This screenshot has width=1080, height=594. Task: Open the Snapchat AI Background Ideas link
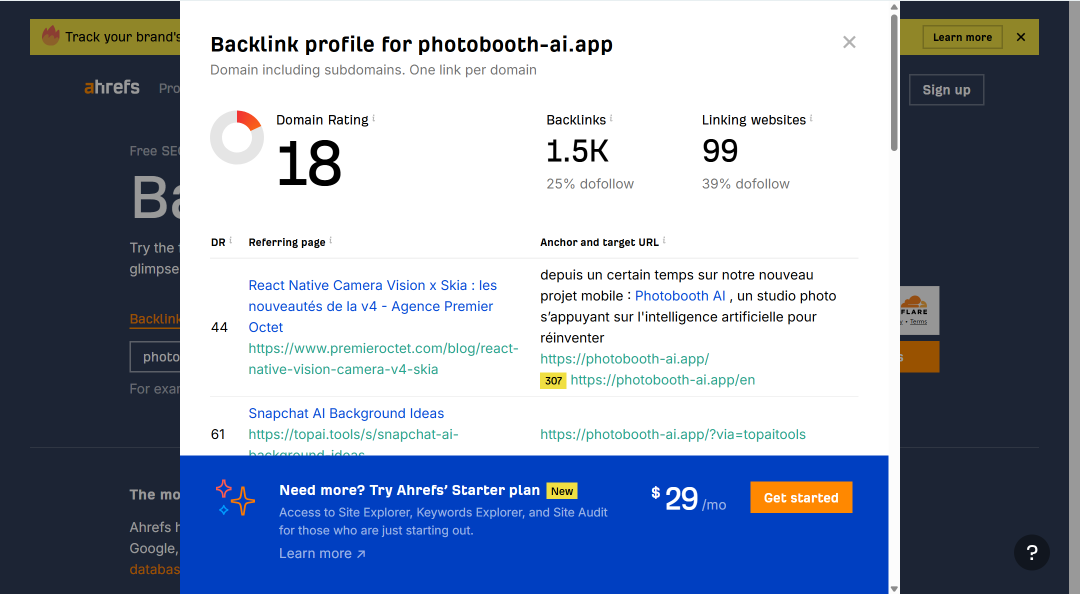click(346, 413)
